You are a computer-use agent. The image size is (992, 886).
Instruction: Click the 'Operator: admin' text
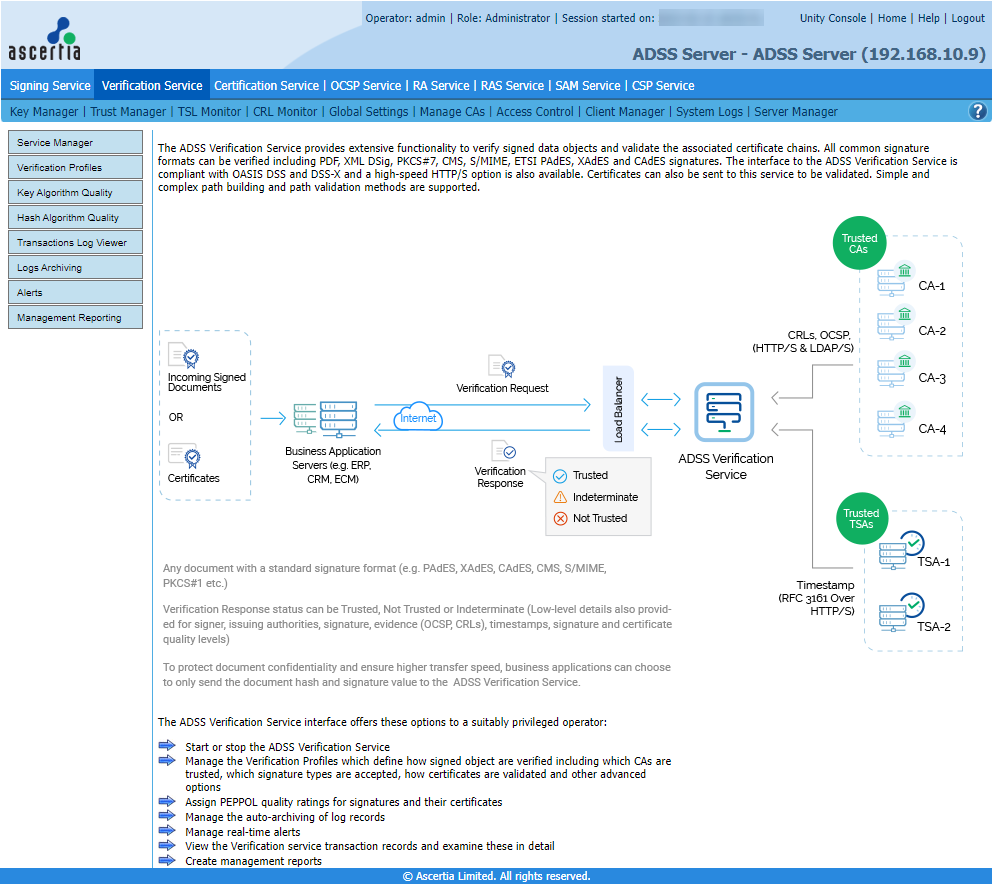coord(405,18)
